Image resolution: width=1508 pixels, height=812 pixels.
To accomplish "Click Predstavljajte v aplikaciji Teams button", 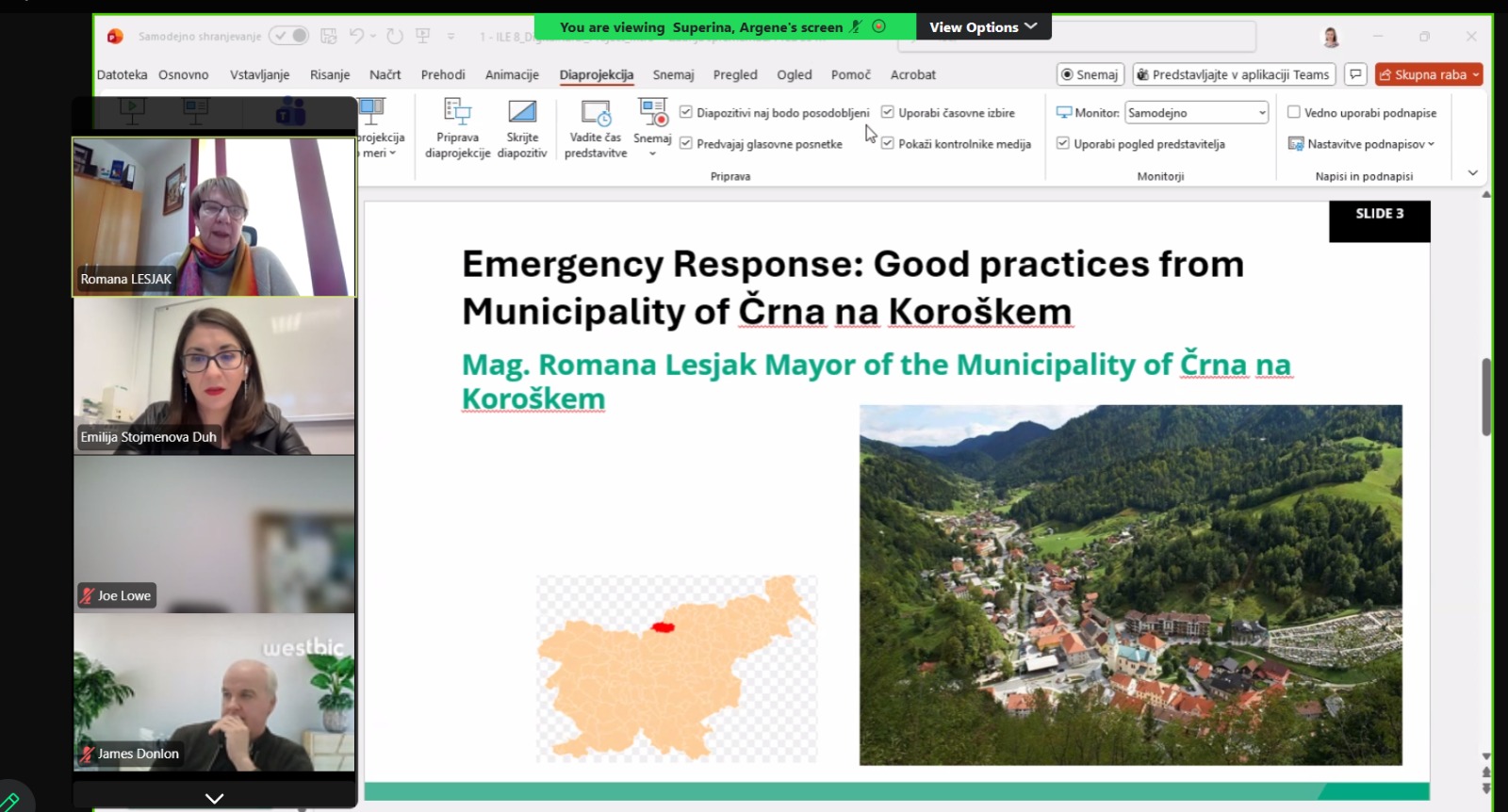I will (x=1232, y=74).
